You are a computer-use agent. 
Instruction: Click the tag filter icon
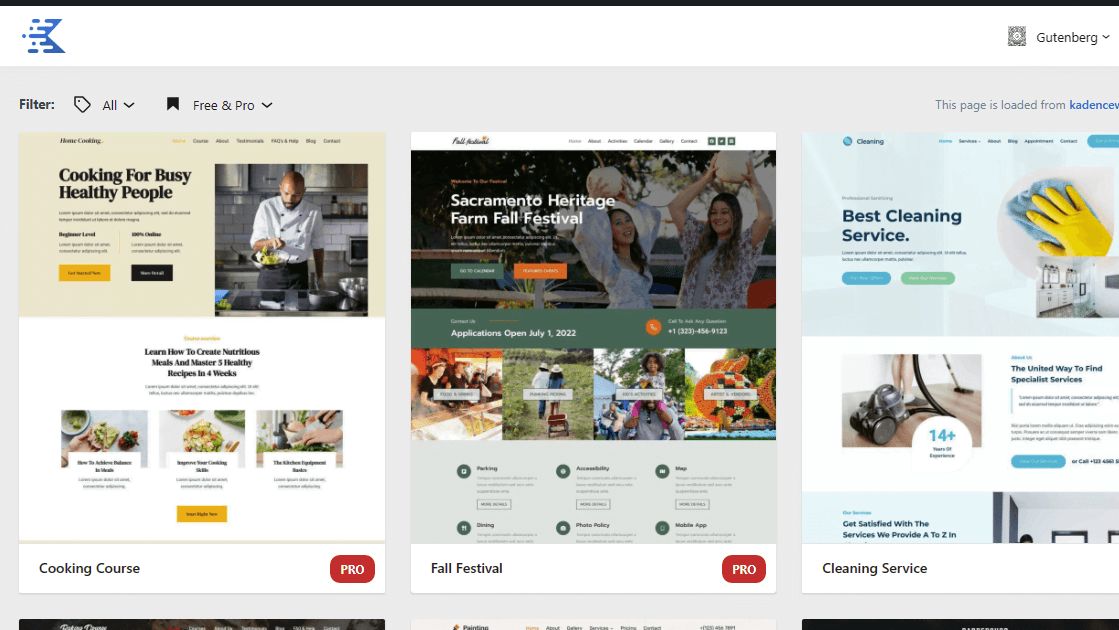pos(82,105)
